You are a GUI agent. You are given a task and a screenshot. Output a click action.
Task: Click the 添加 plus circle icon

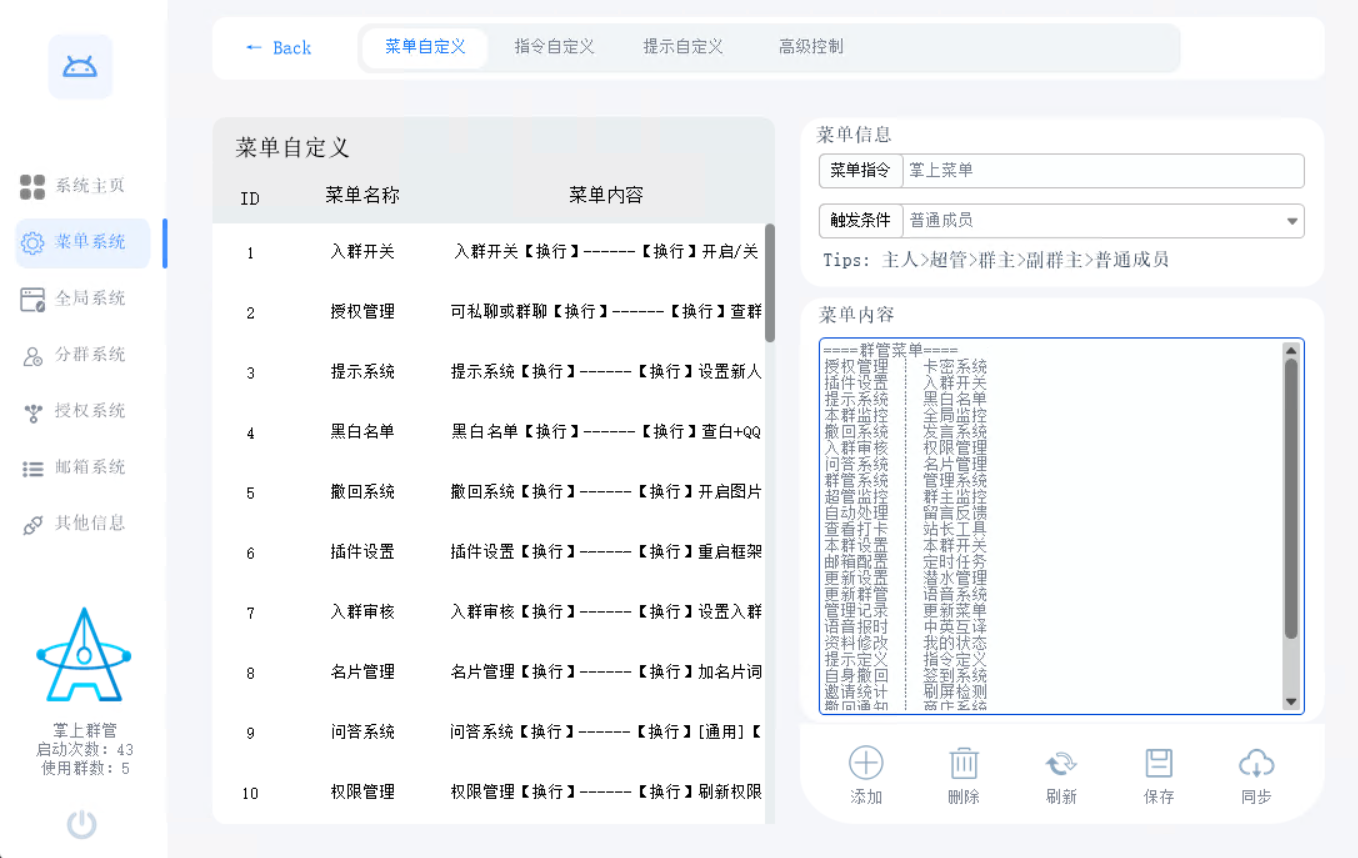(x=866, y=763)
